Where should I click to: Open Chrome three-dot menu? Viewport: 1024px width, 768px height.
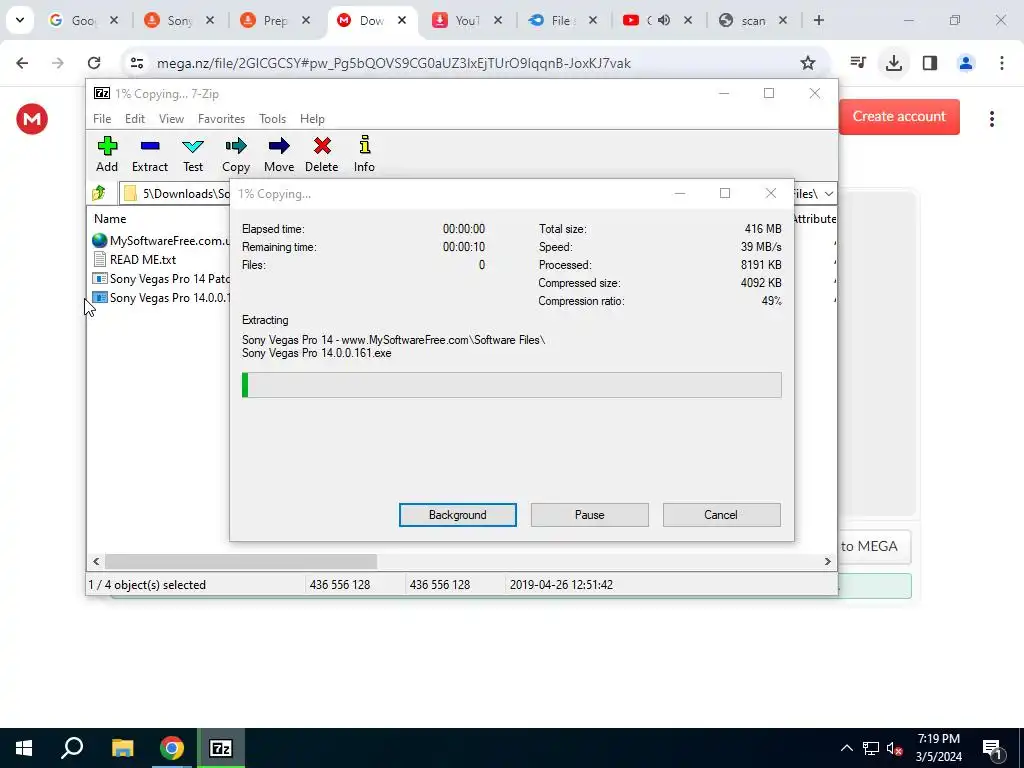point(1002,63)
